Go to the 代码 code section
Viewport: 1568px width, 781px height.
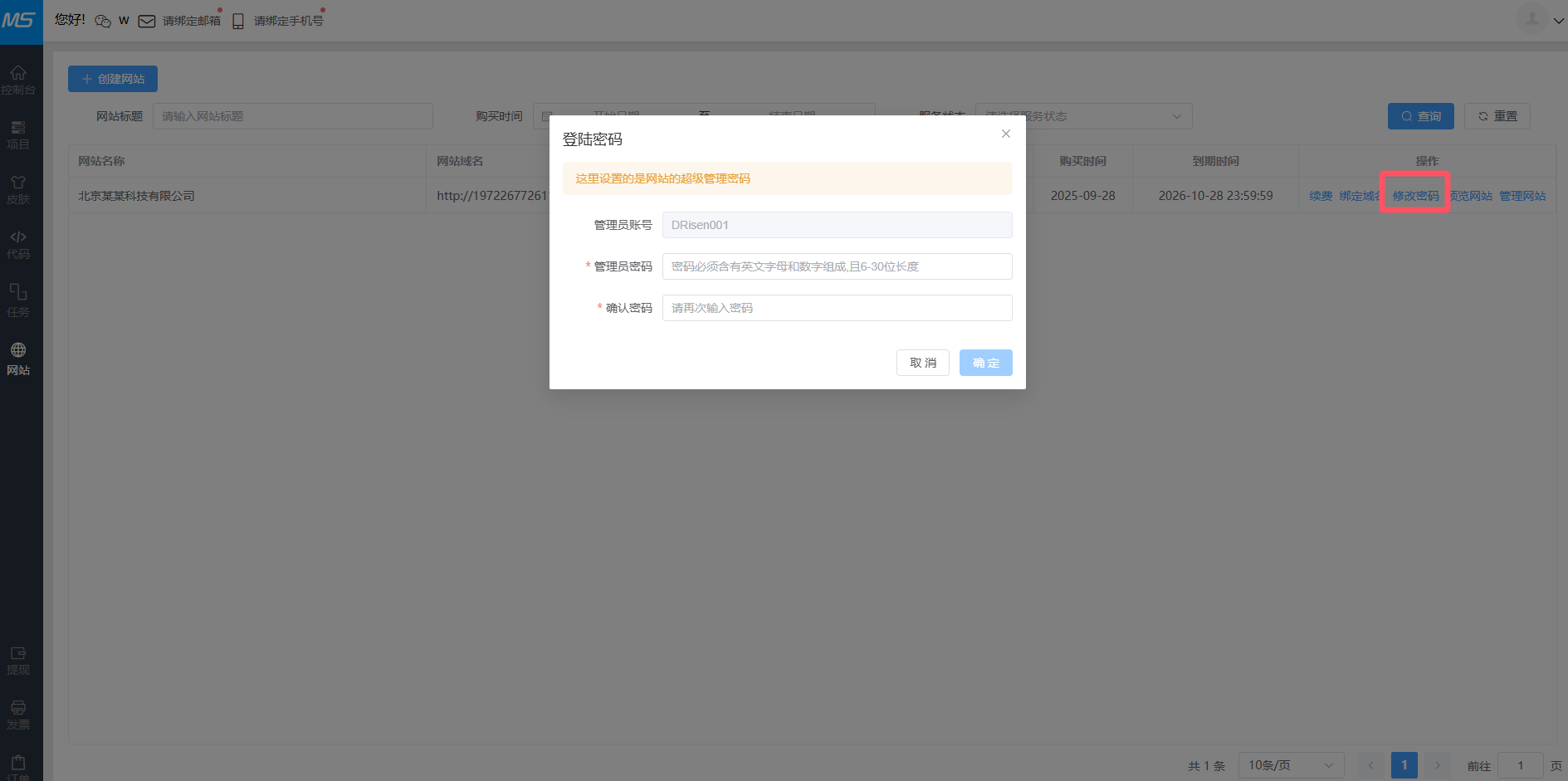18,238
